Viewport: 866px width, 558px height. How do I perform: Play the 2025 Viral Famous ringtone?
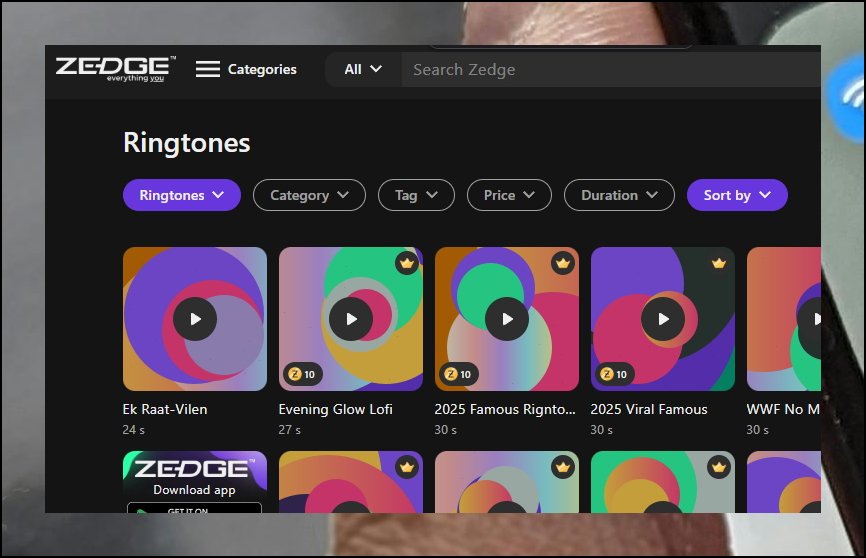(663, 319)
